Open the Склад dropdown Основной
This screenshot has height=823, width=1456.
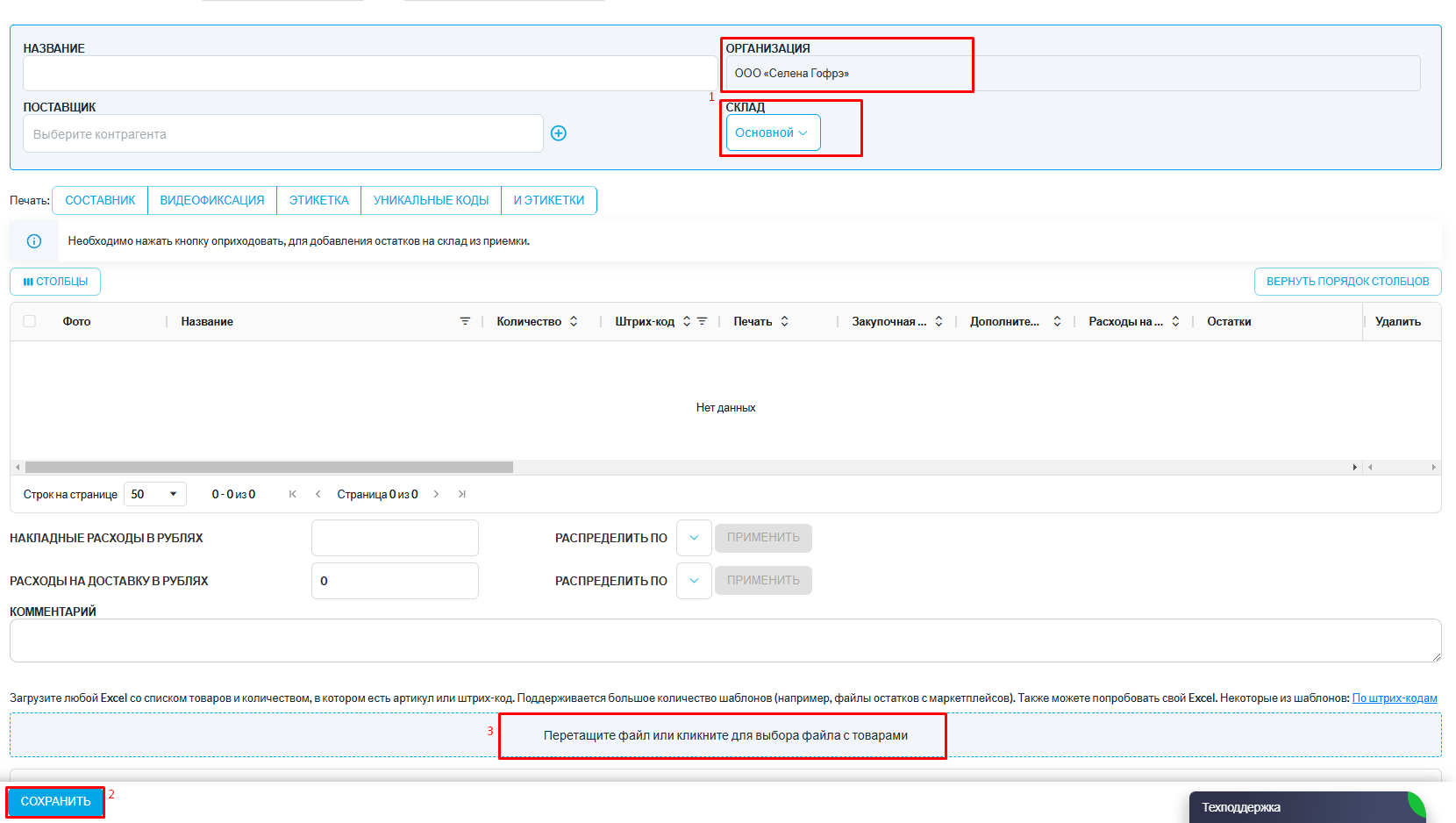[x=773, y=132]
